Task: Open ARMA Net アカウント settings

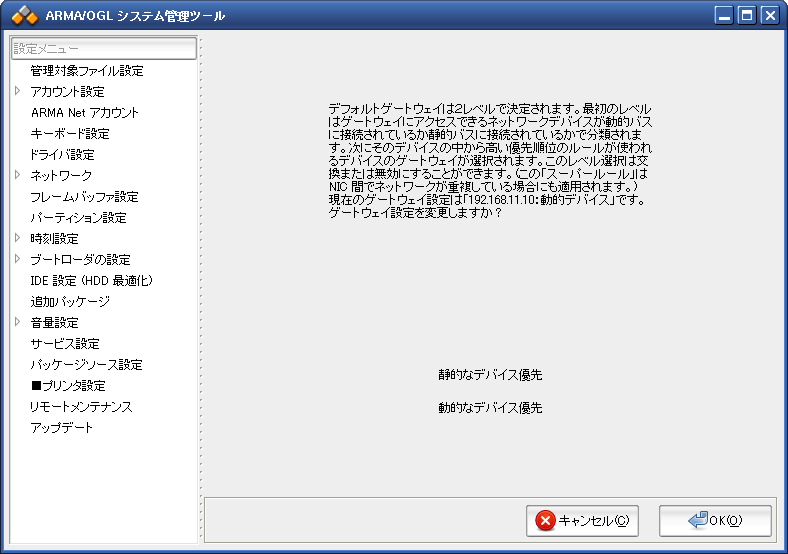Action: pyautogui.click(x=84, y=113)
